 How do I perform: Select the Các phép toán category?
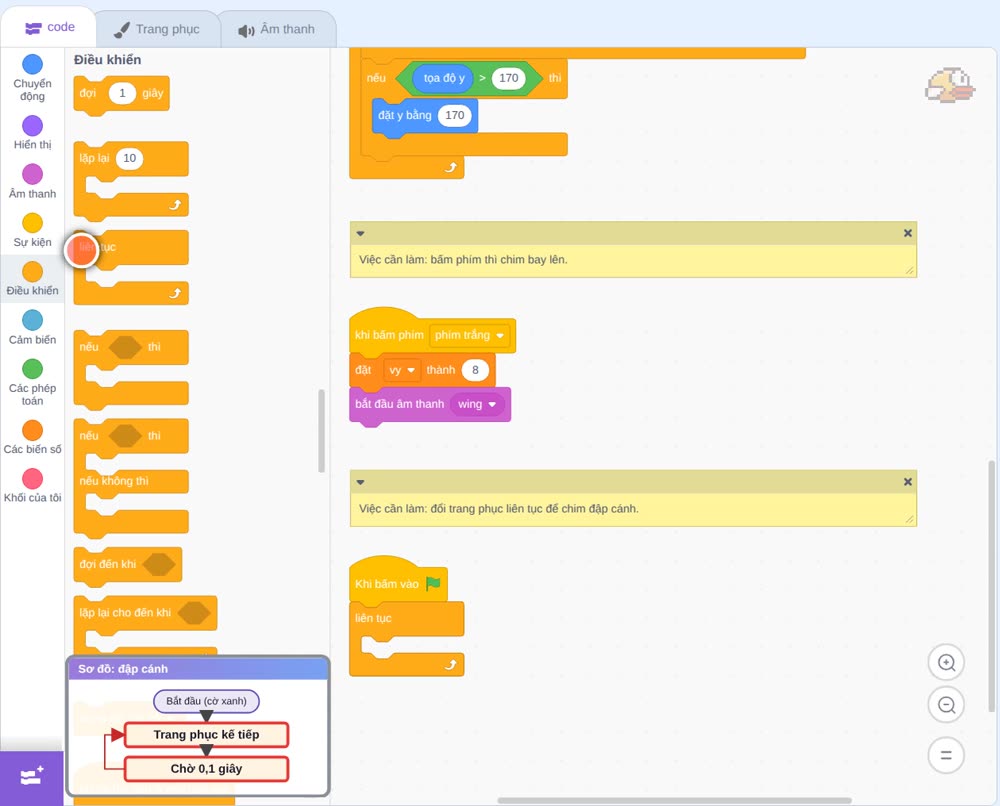(x=32, y=383)
